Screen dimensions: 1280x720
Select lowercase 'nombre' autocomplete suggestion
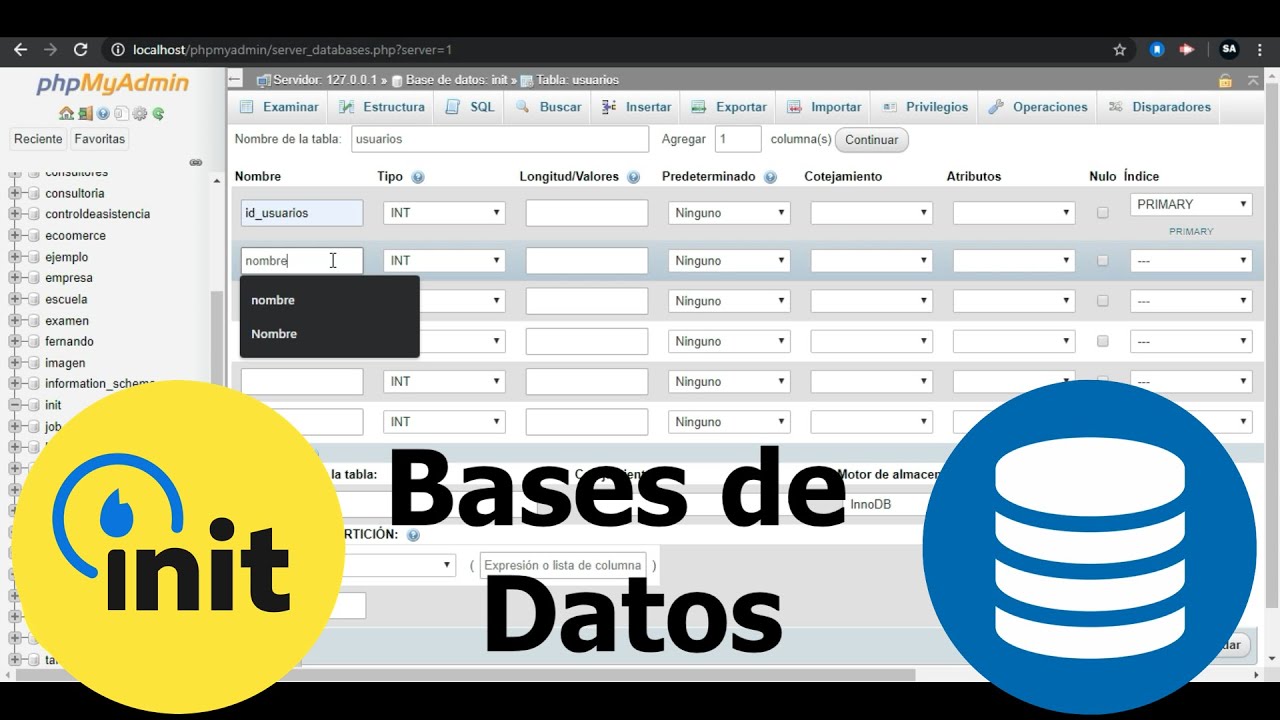(330, 300)
